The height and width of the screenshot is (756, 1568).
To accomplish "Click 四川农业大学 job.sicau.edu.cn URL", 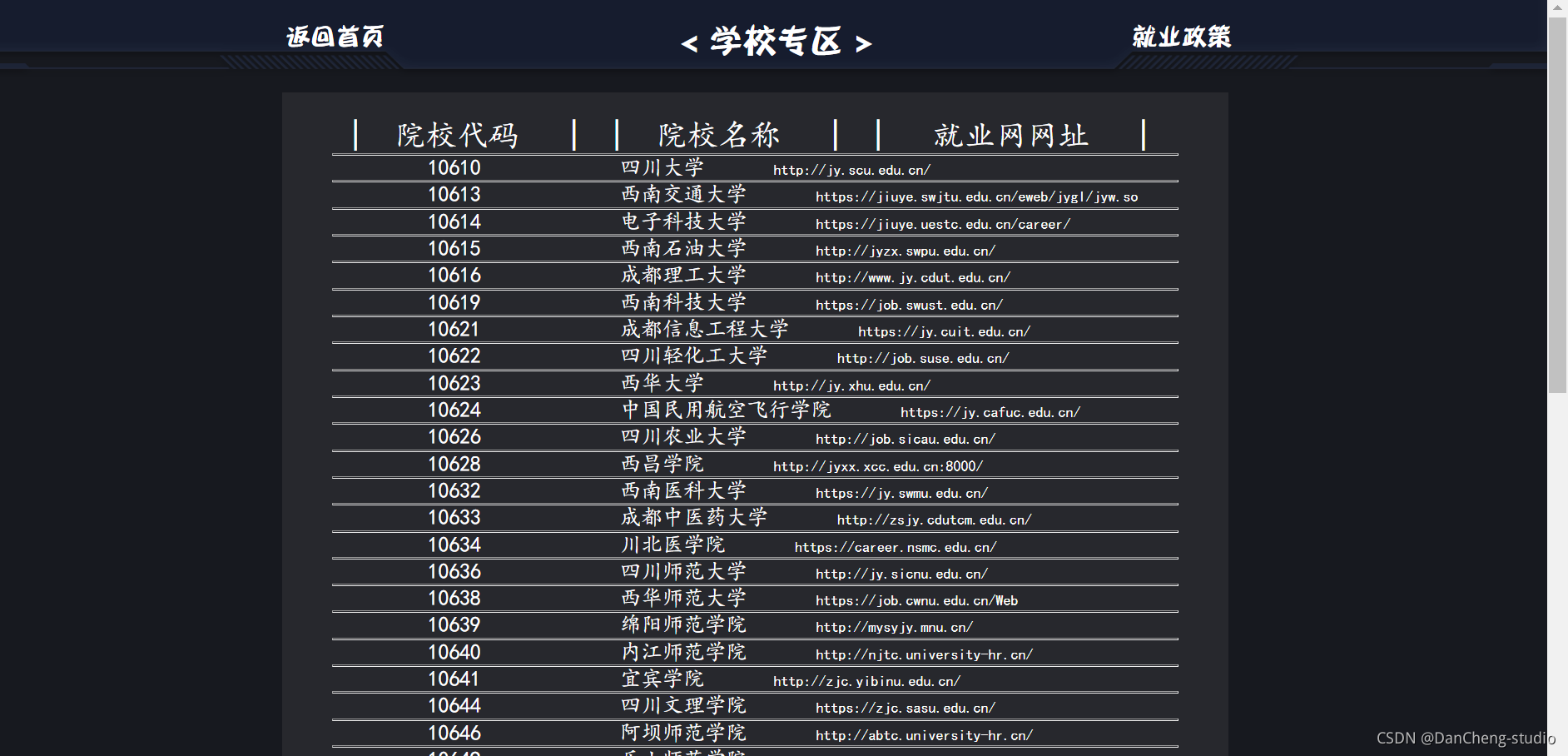I will pos(906,439).
